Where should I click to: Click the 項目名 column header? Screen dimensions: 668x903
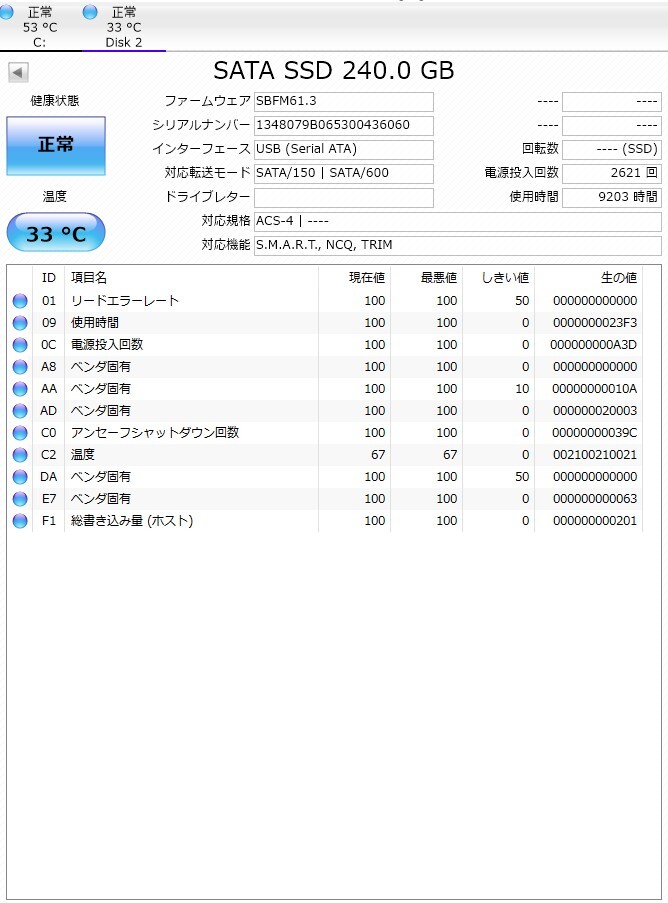coord(191,278)
